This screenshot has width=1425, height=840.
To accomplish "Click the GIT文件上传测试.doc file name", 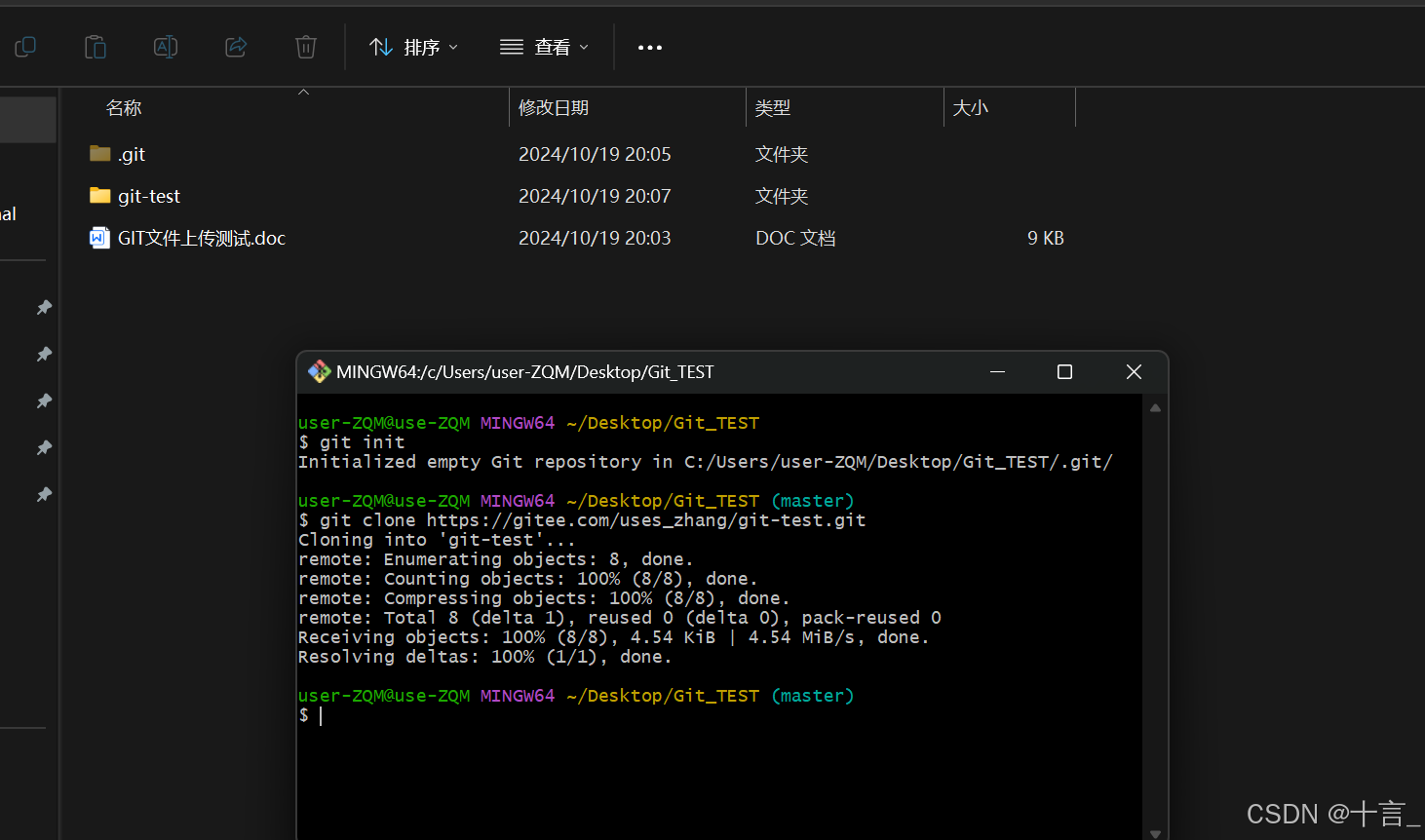I will [x=202, y=238].
